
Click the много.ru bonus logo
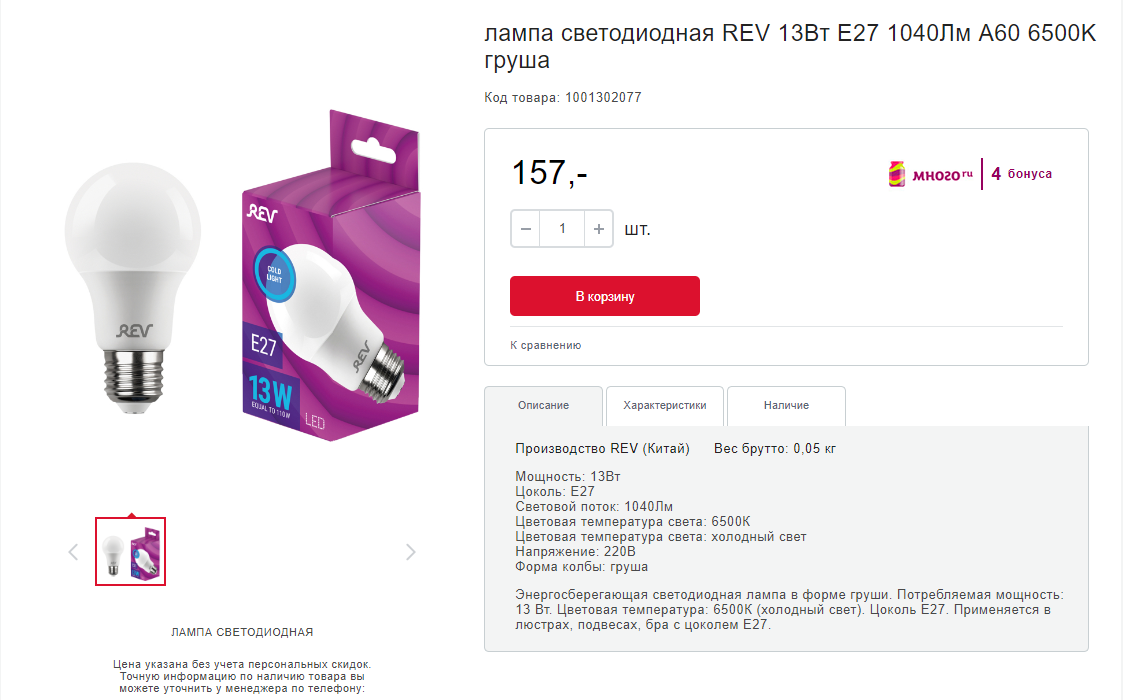pyautogui.click(x=930, y=174)
